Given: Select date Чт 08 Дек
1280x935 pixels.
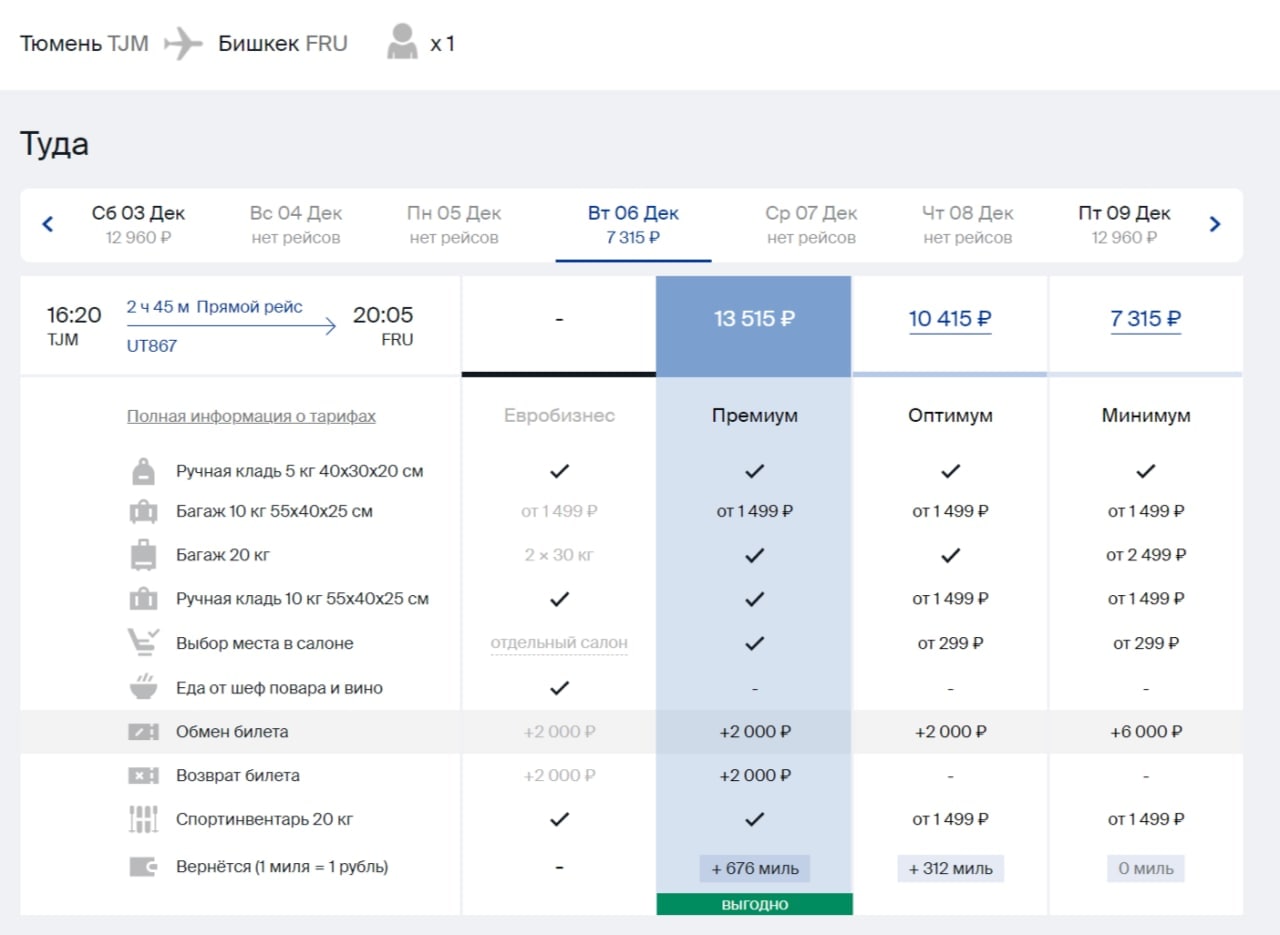Looking at the screenshot, I should tap(968, 225).
